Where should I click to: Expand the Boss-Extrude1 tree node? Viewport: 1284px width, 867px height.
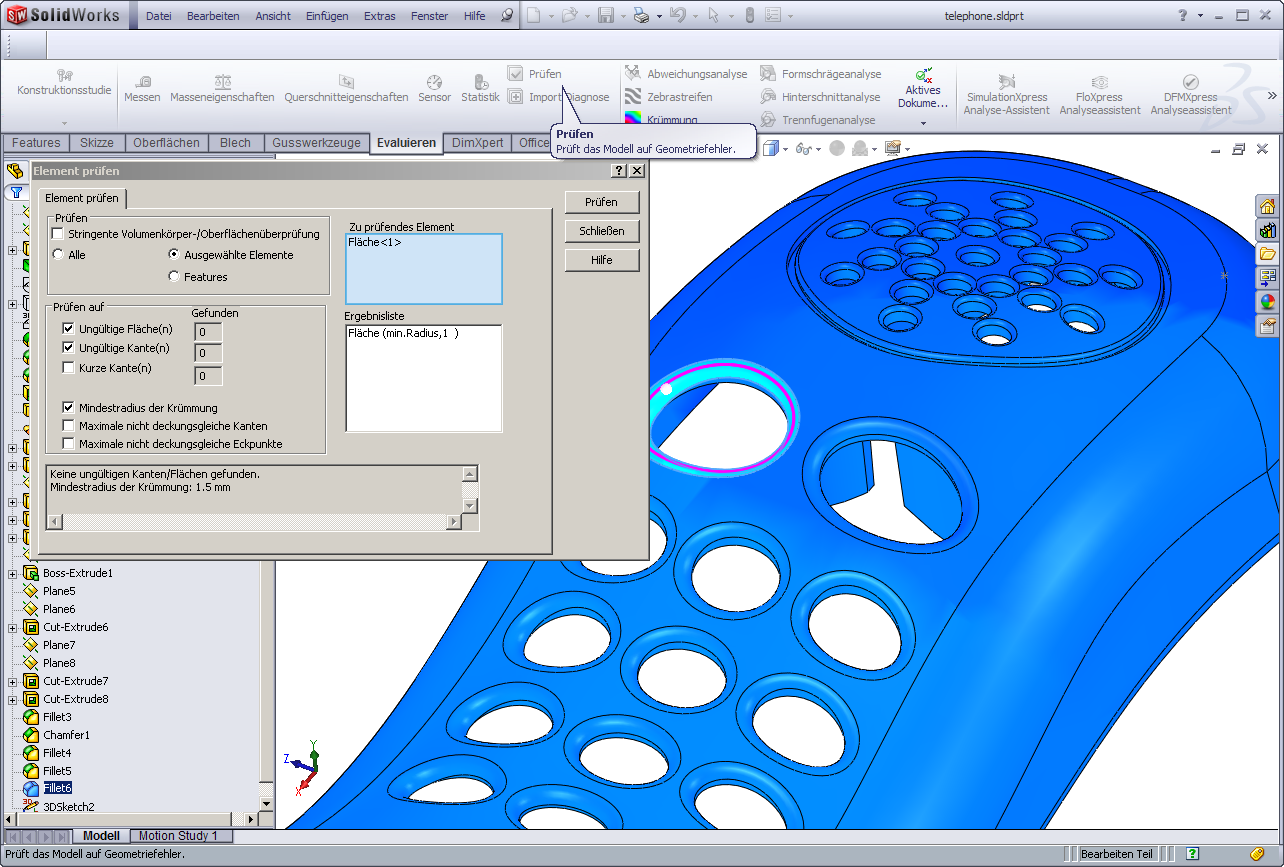pos(13,573)
